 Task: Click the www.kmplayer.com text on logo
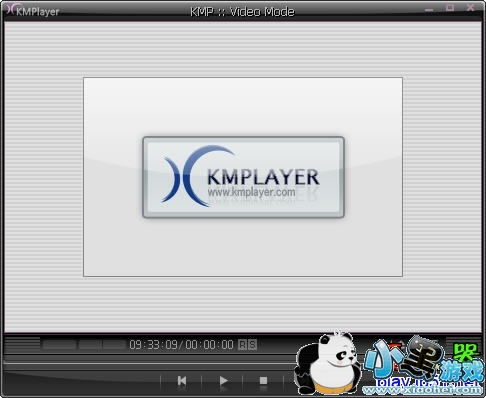point(251,192)
